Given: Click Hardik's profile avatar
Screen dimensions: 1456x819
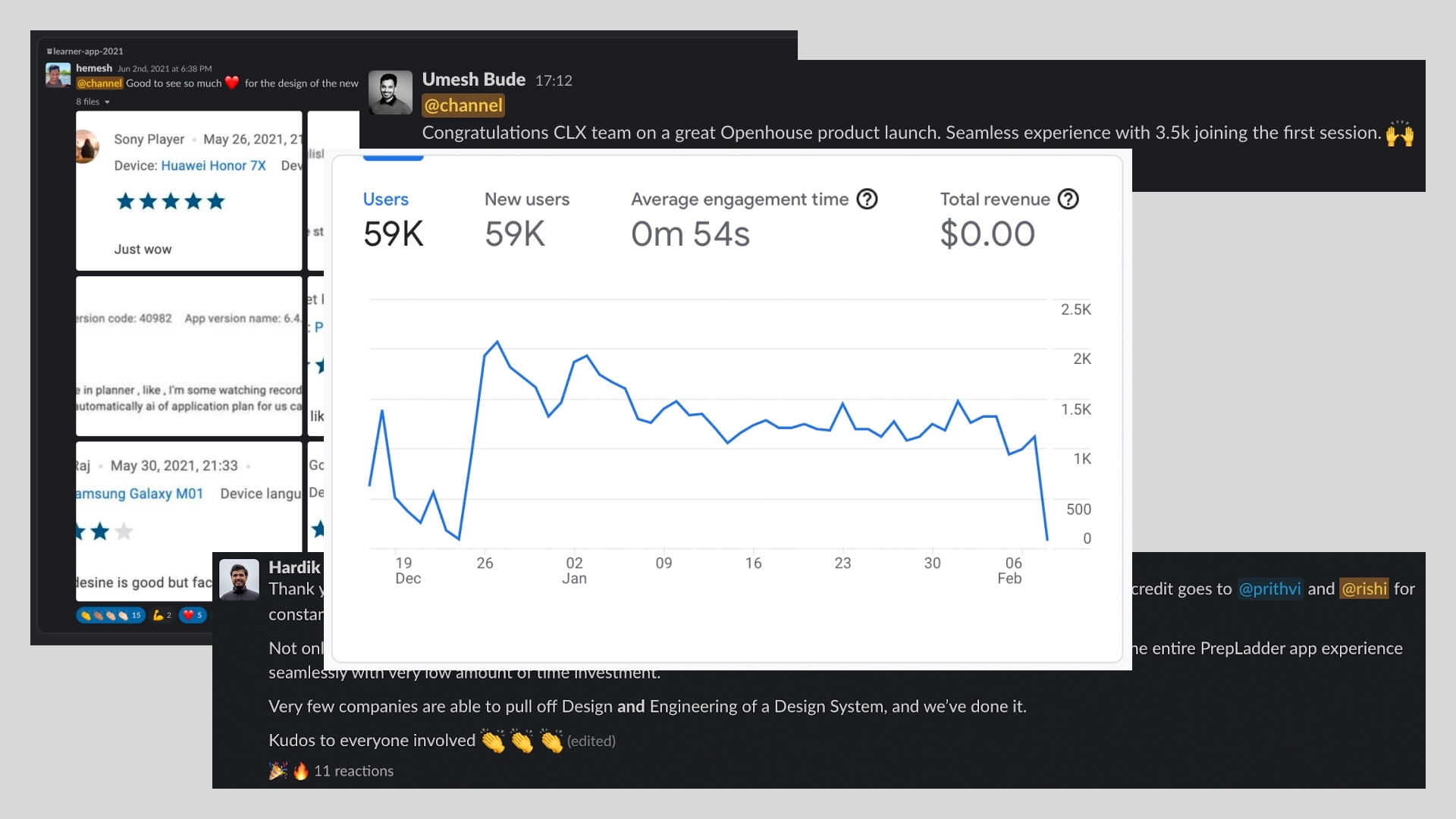Looking at the screenshot, I should click(239, 579).
